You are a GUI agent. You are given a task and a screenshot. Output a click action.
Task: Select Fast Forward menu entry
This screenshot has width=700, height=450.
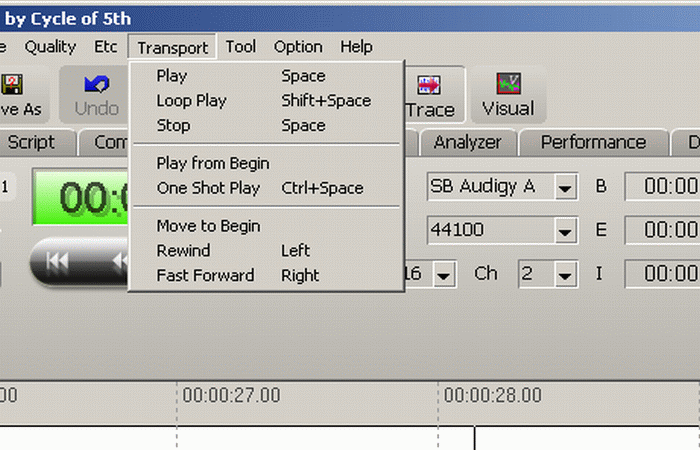(205, 275)
